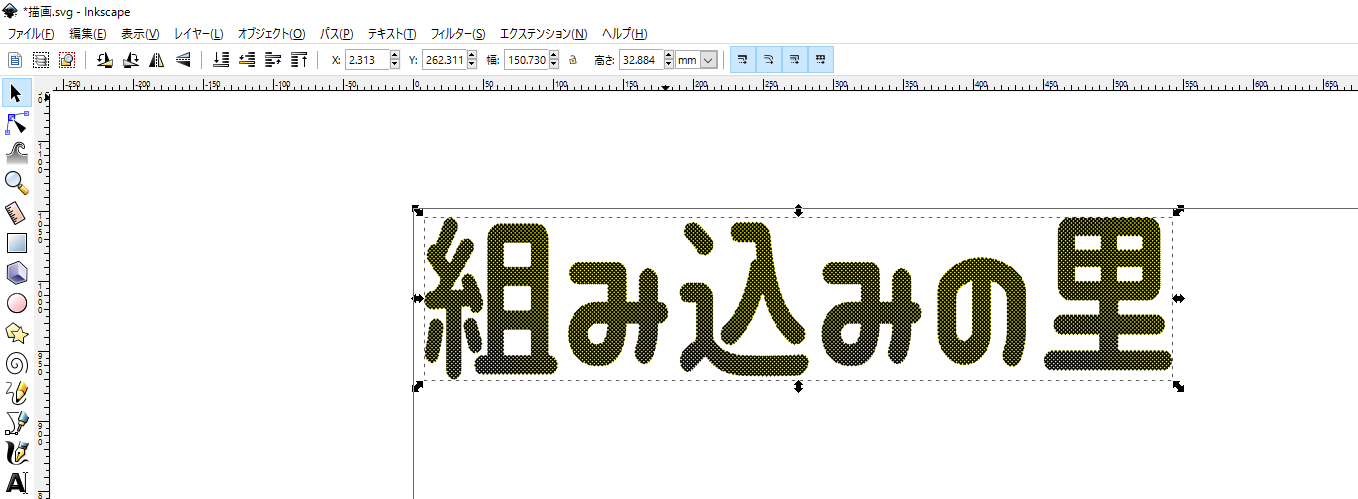Click Select All objects icon
Viewport: 1358px width, 499px height.
click(15, 60)
